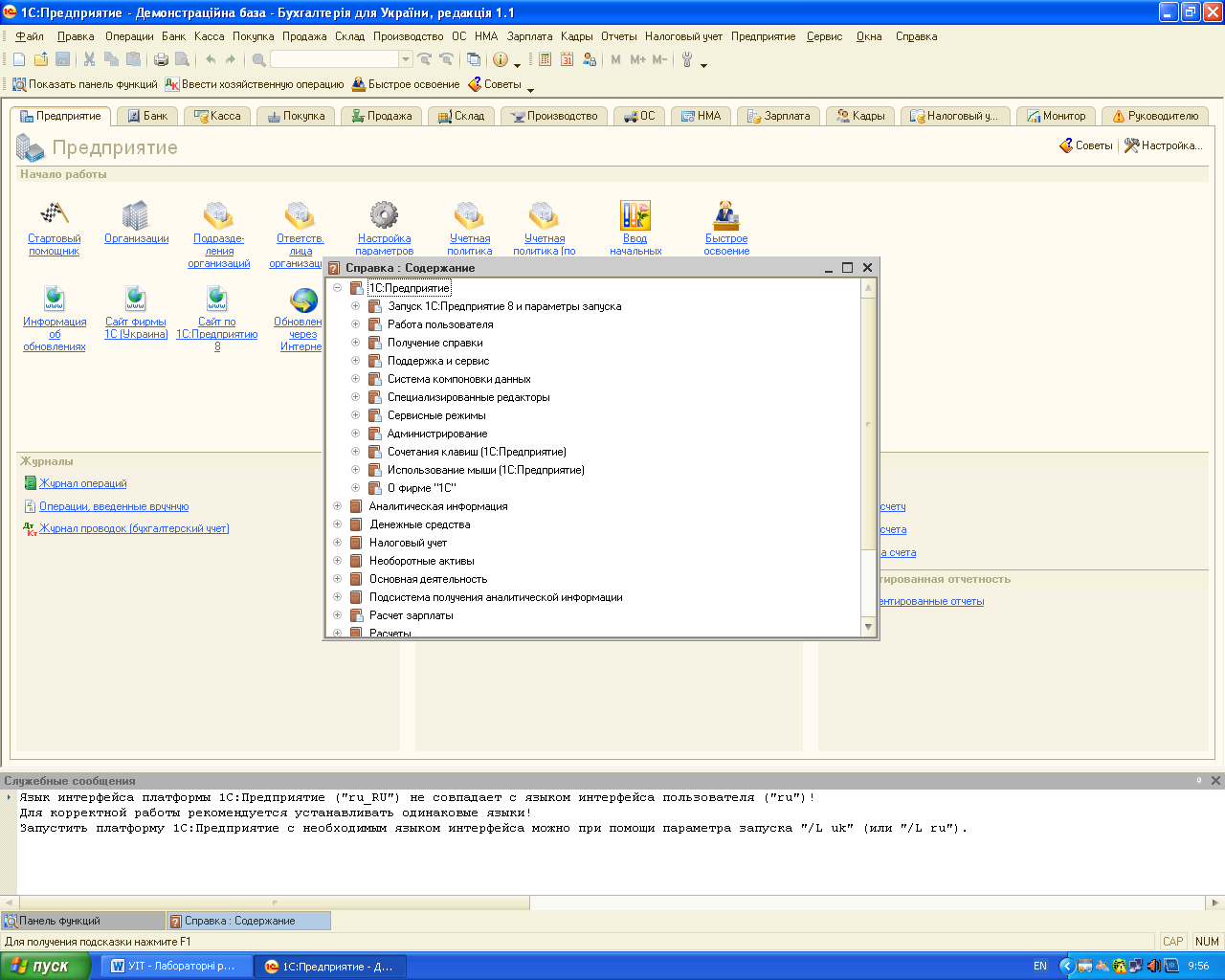This screenshot has height=980, width=1225.
Task: Expand Получение справки tree node
Action: (x=355, y=343)
